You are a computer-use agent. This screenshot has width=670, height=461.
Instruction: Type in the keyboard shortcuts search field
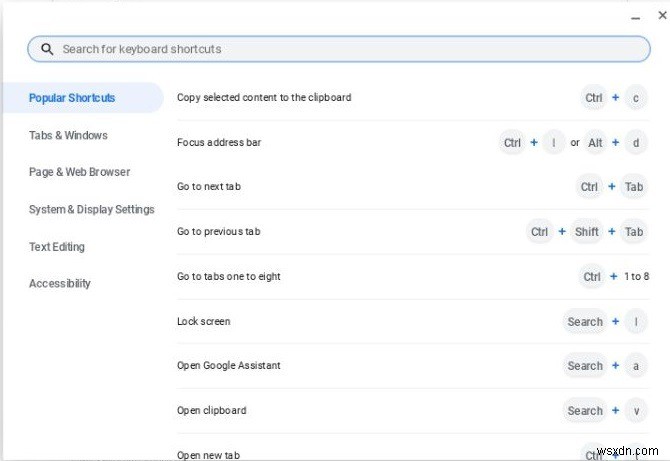coord(340,49)
